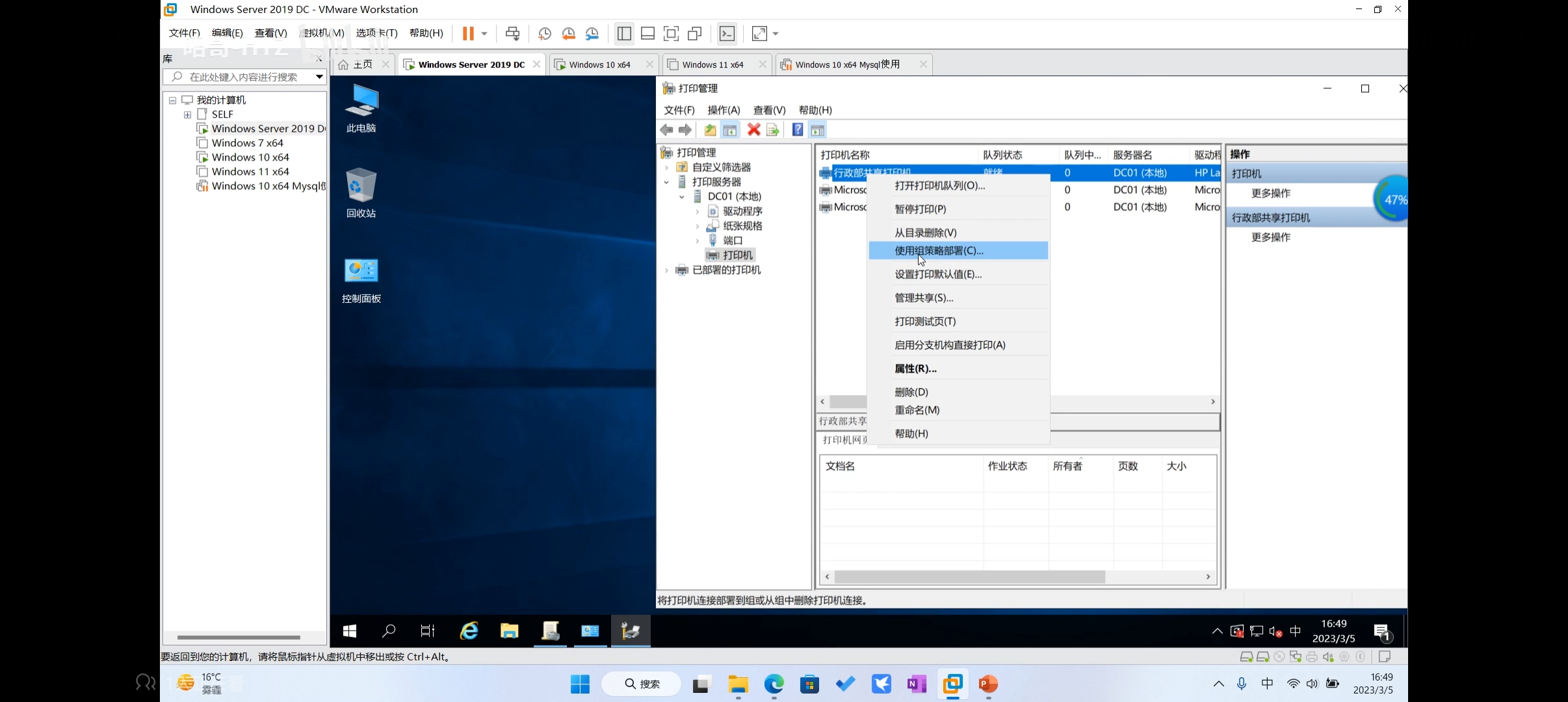Click the blue help question mark icon
Image resolution: width=1568 pixels, height=702 pixels.
click(798, 130)
